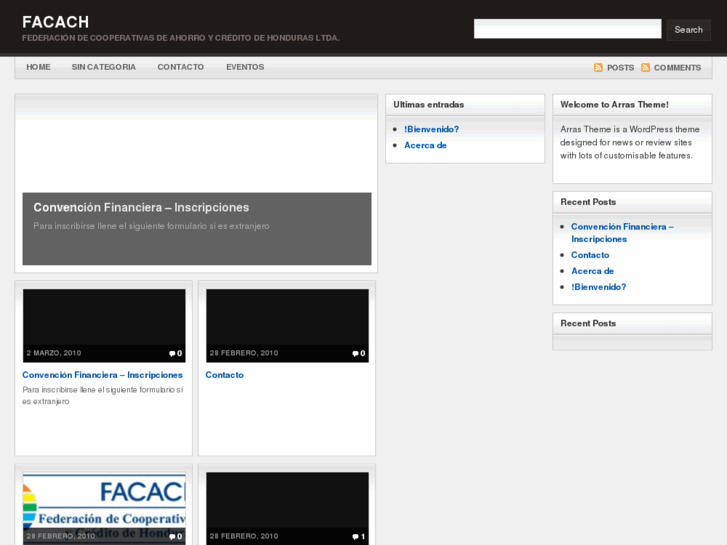
Task: Click the excerpt under Convención Financiera post
Action: (x=102, y=396)
